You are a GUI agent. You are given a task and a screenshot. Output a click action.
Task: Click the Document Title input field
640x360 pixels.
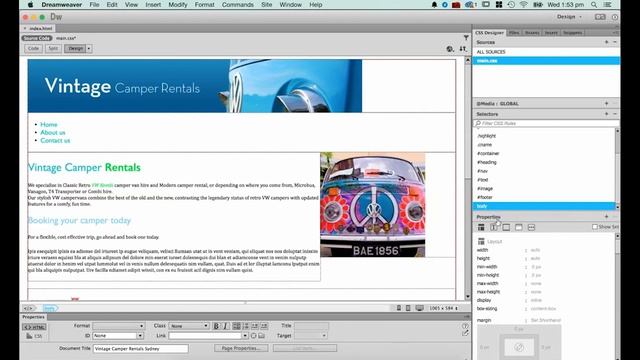141,349
